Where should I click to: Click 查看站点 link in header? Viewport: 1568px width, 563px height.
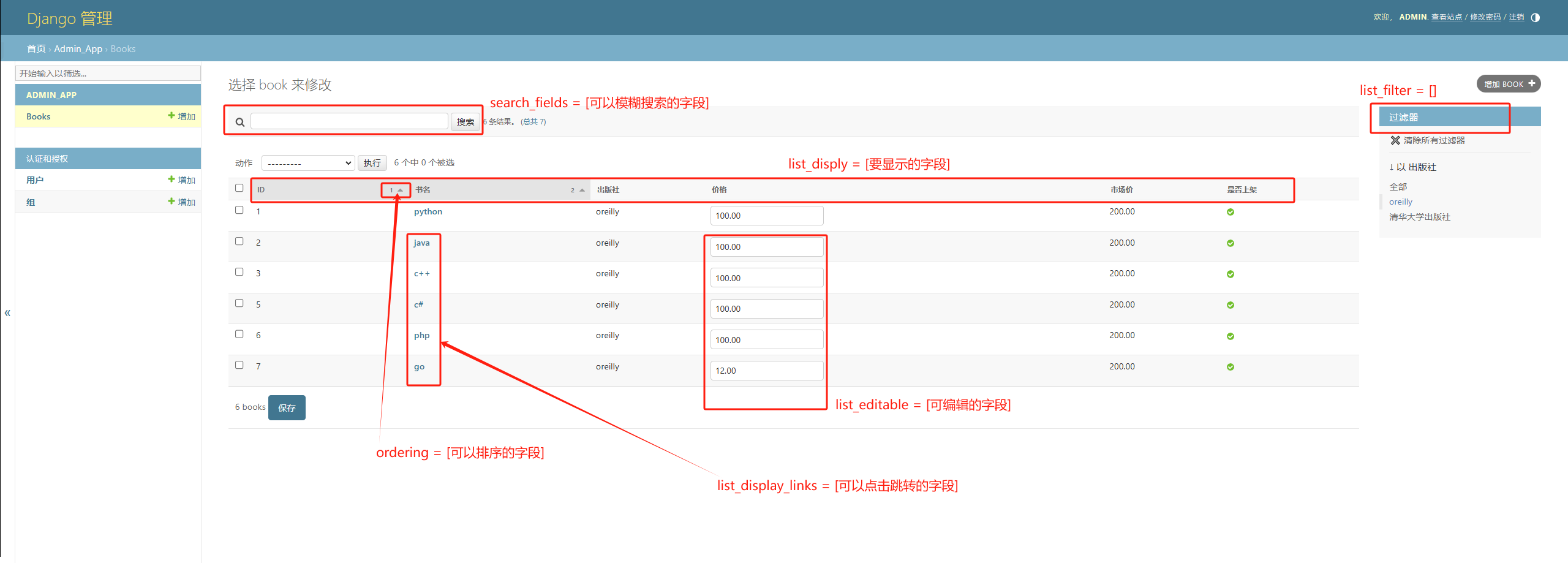point(1447,17)
